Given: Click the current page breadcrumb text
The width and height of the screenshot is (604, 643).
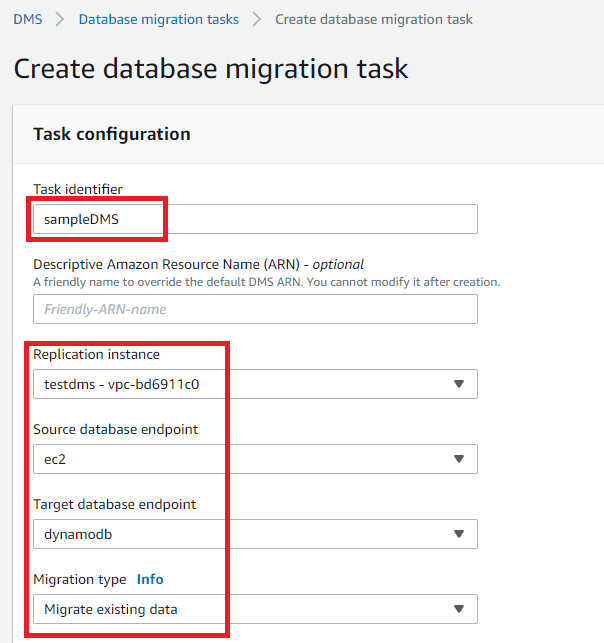Looking at the screenshot, I should 373,19.
